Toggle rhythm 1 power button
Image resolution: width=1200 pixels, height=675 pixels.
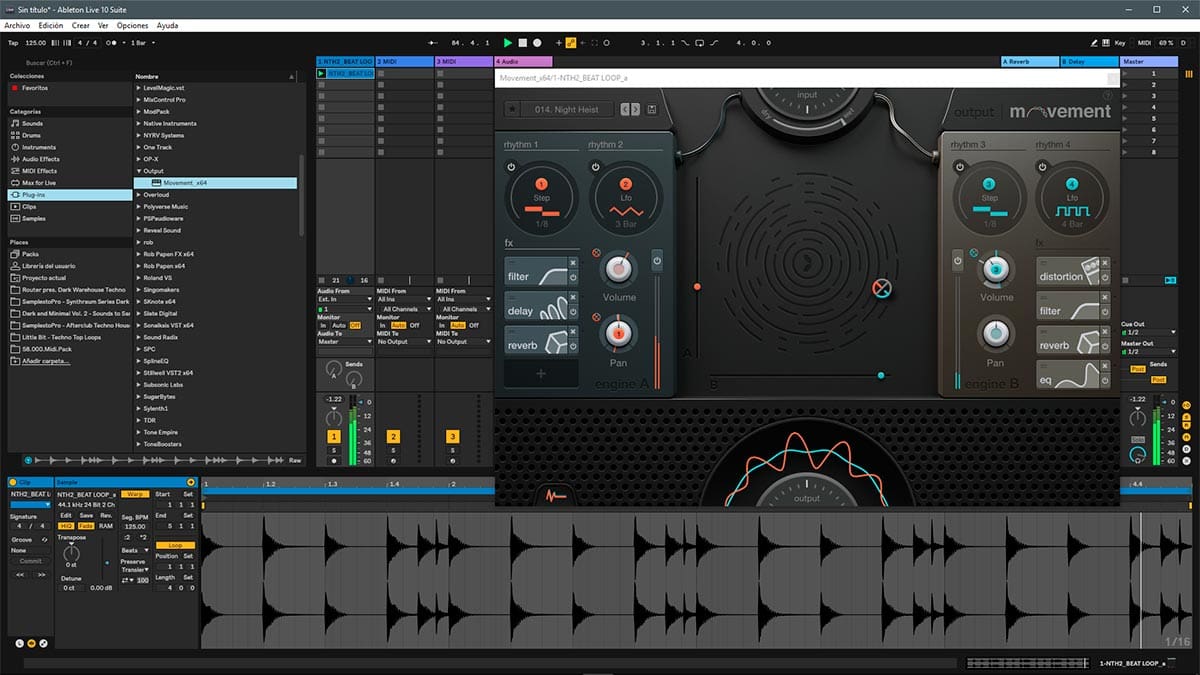point(511,166)
